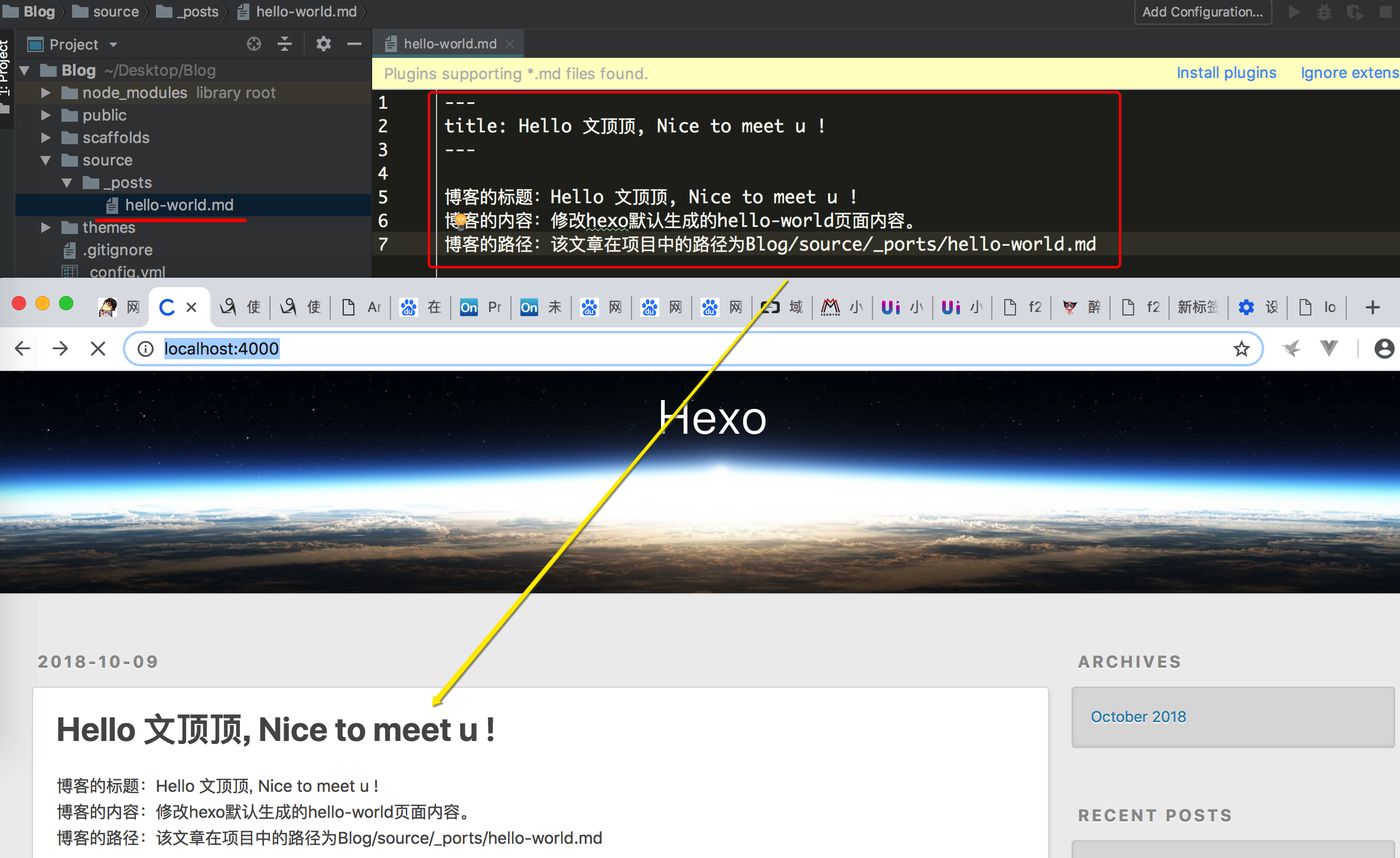Viewport: 1400px width, 858px height.
Task: Expand the node_modules folder
Action: (45, 93)
